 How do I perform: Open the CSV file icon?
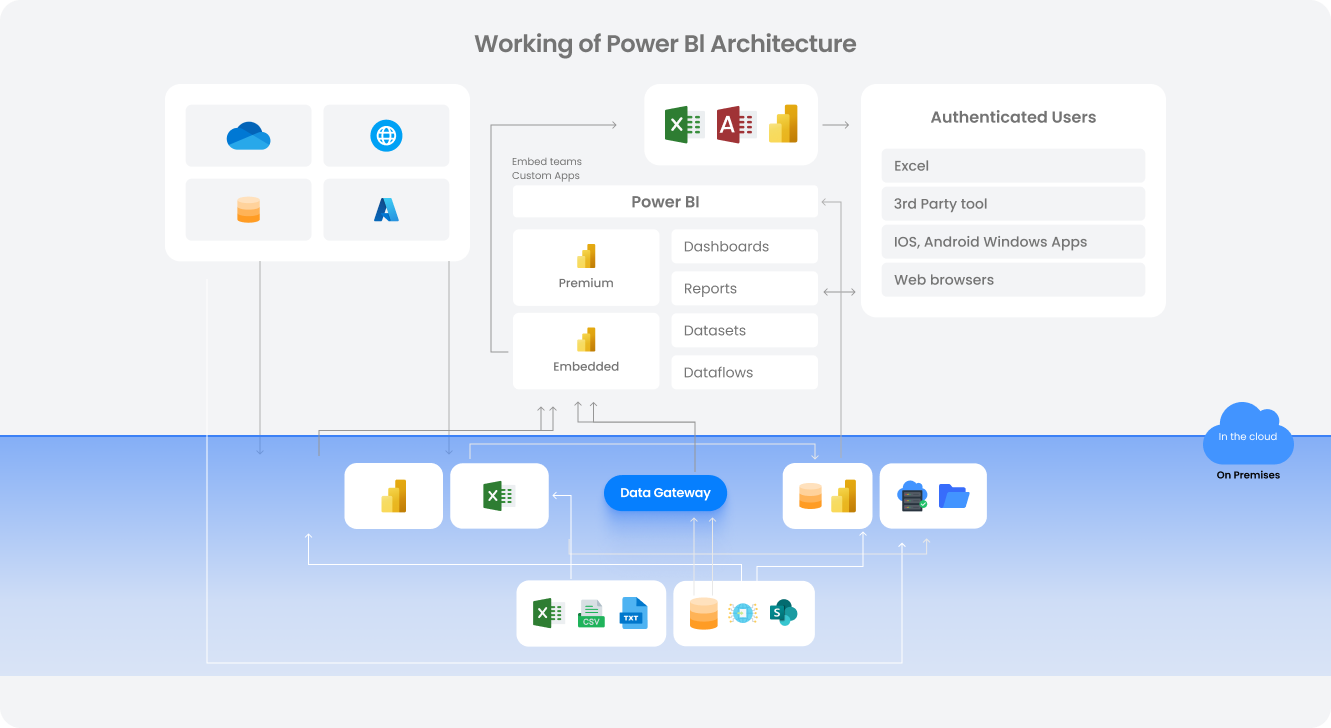point(591,613)
